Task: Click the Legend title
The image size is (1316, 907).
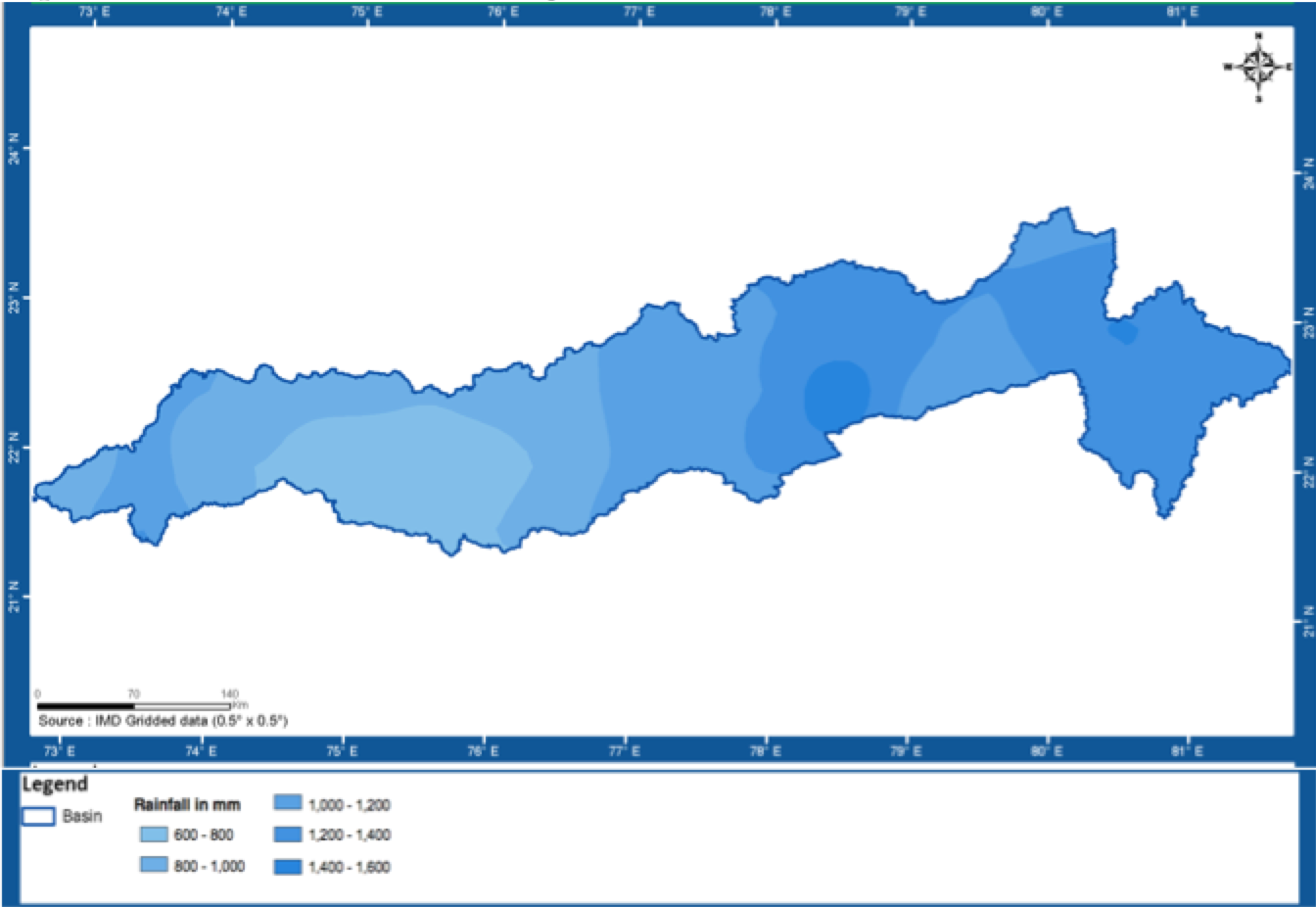Action: tap(55, 785)
